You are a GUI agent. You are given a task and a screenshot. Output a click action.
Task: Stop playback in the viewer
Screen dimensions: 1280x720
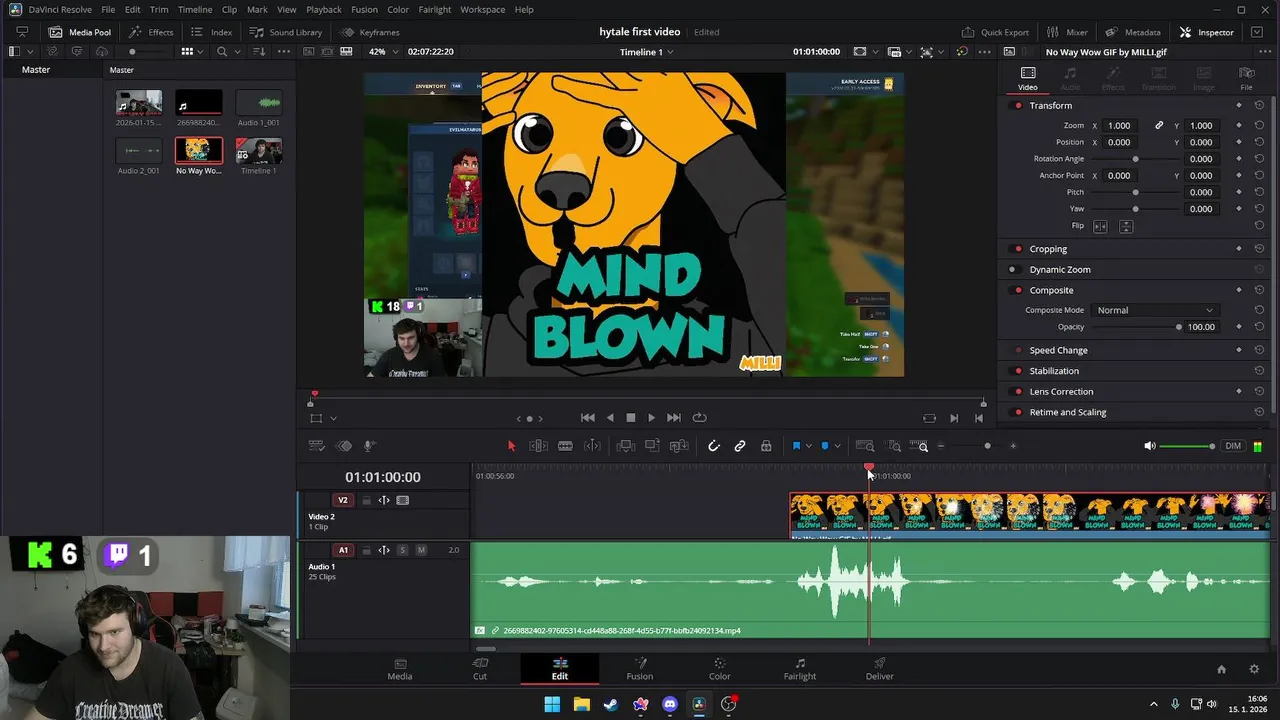[x=630, y=418]
